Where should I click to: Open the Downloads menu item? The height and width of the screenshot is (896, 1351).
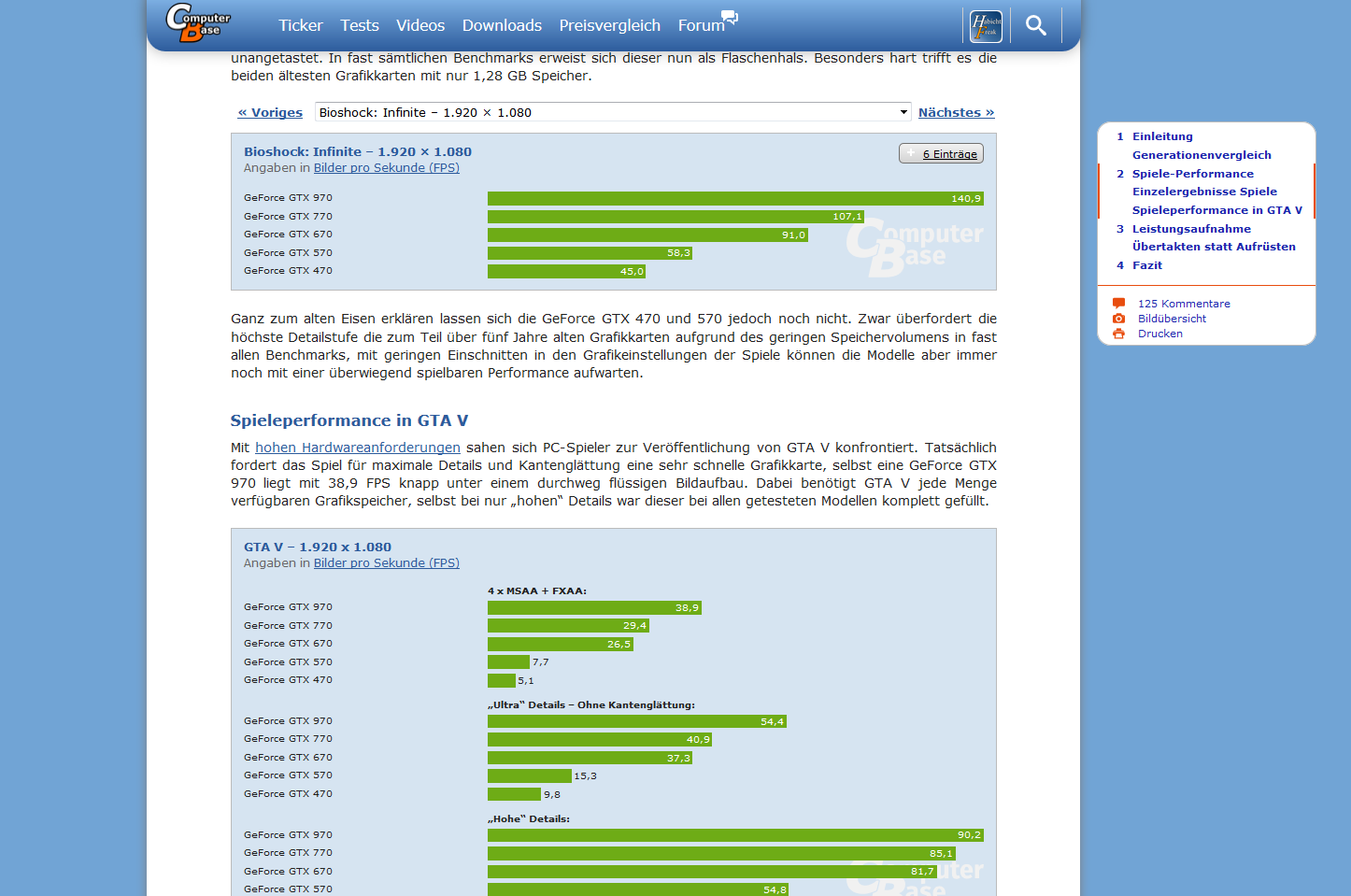point(502,25)
